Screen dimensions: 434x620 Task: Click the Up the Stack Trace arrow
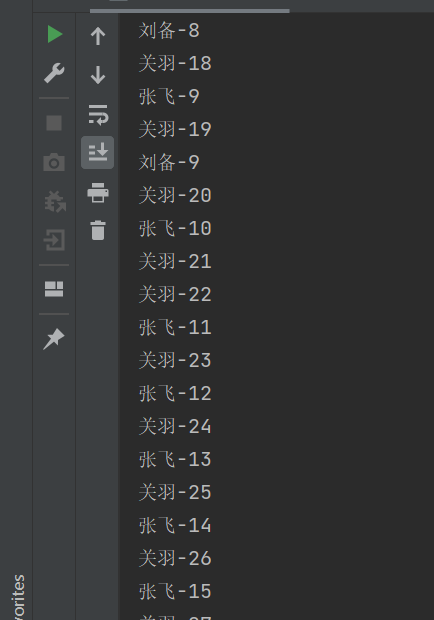[98, 36]
